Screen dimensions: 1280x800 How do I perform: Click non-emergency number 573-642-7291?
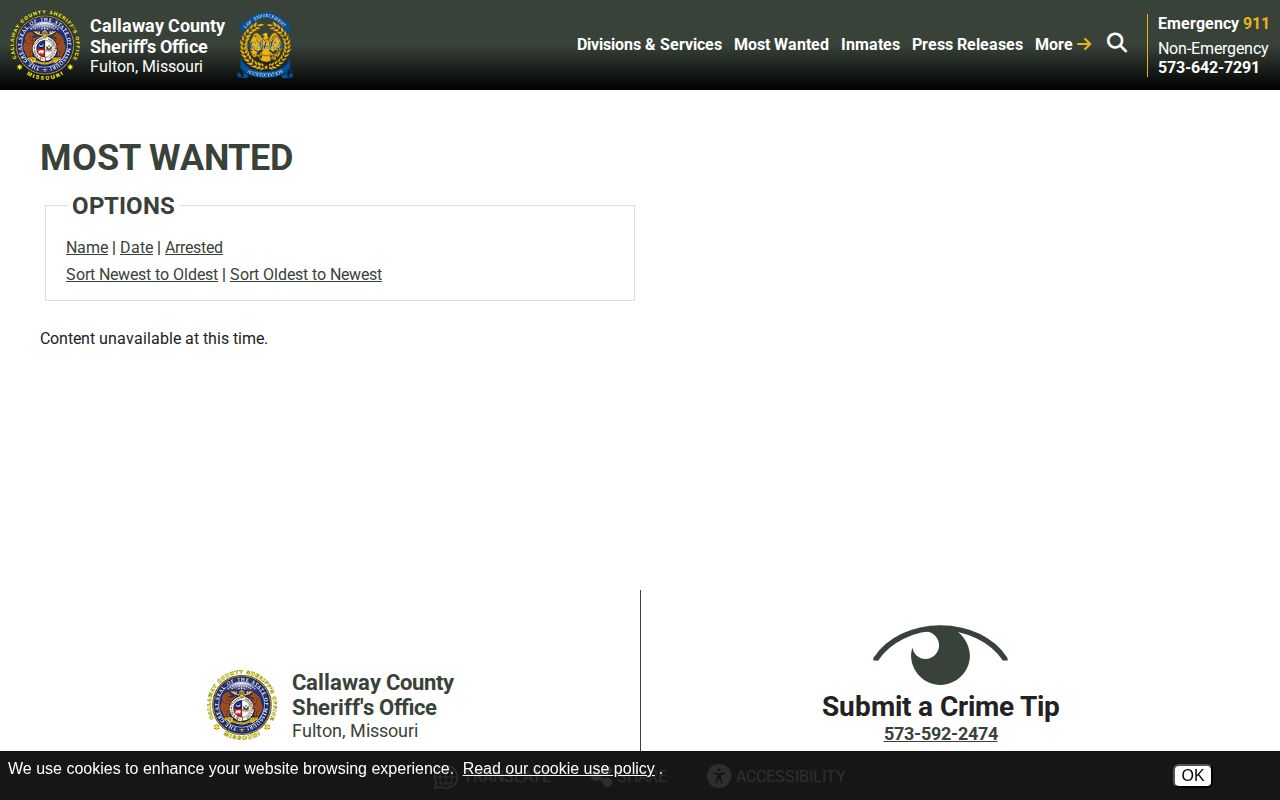(x=1209, y=67)
